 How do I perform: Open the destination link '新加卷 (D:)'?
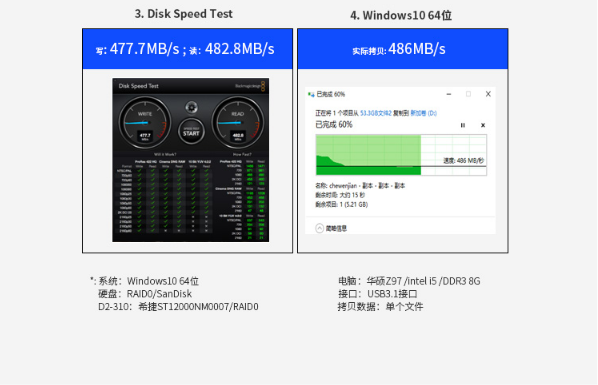pyautogui.click(x=423, y=113)
